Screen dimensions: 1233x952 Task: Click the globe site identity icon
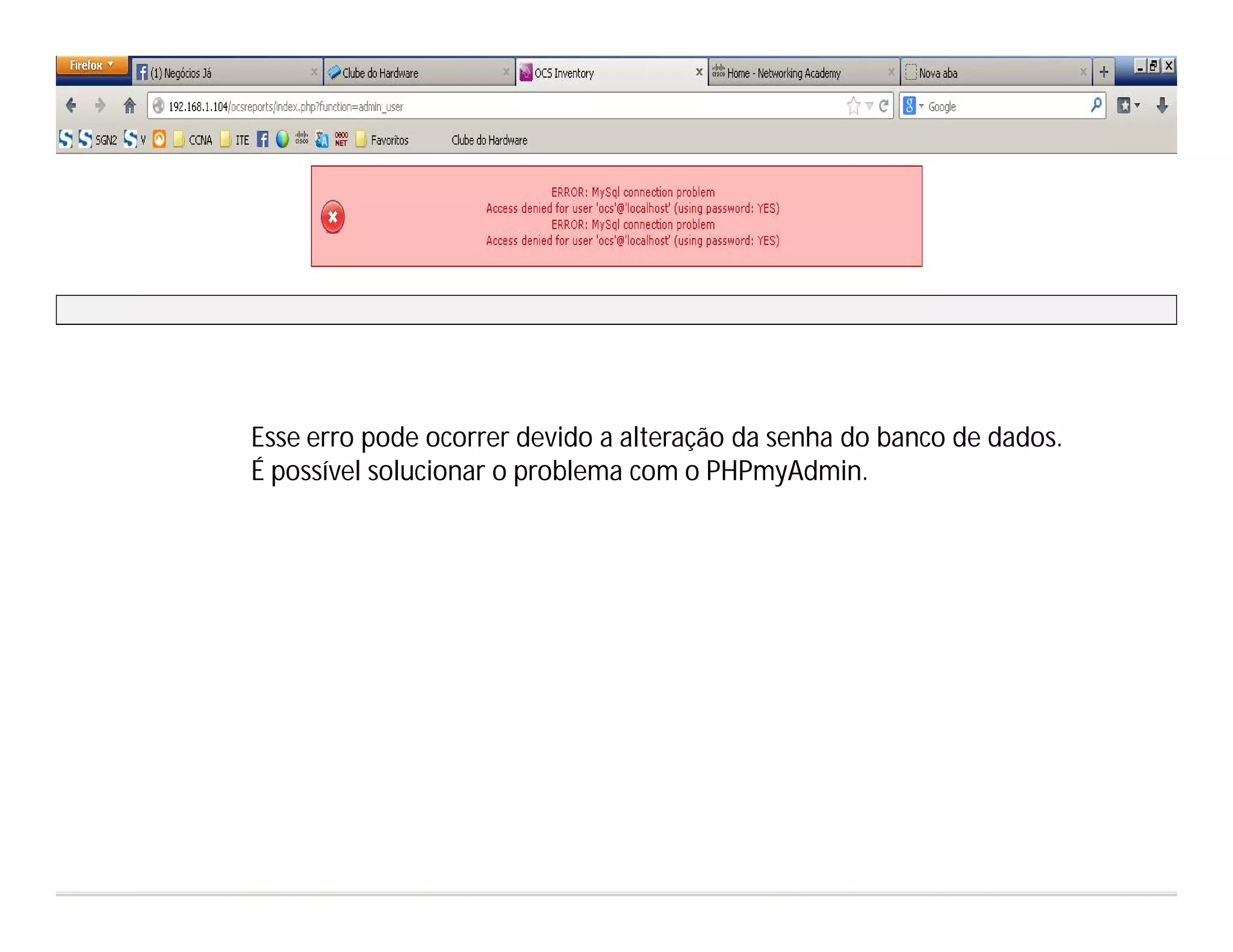coord(158,106)
